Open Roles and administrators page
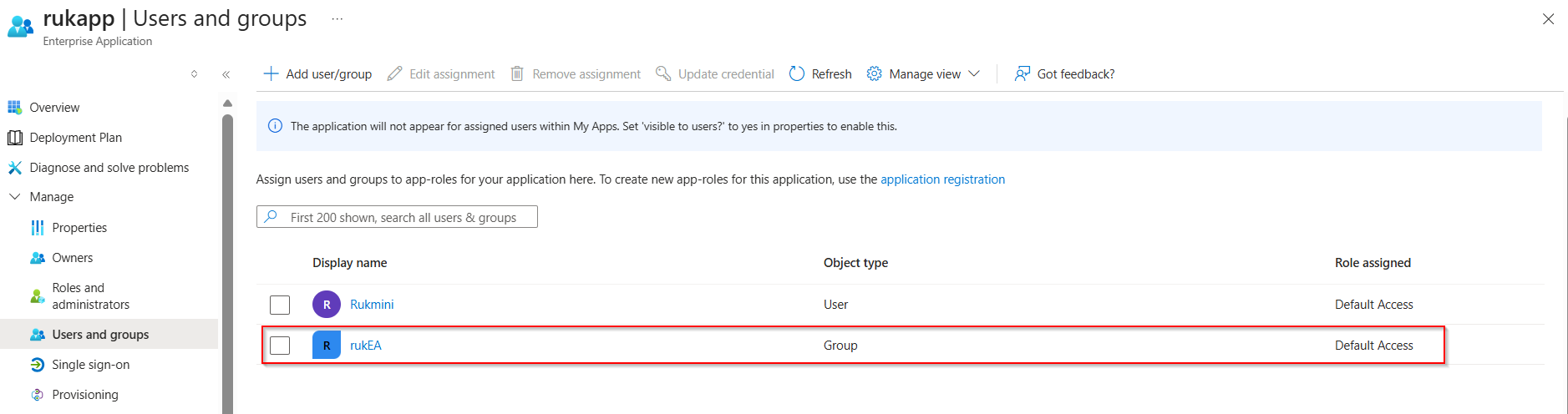This screenshot has width=1568, height=414. [x=90, y=296]
